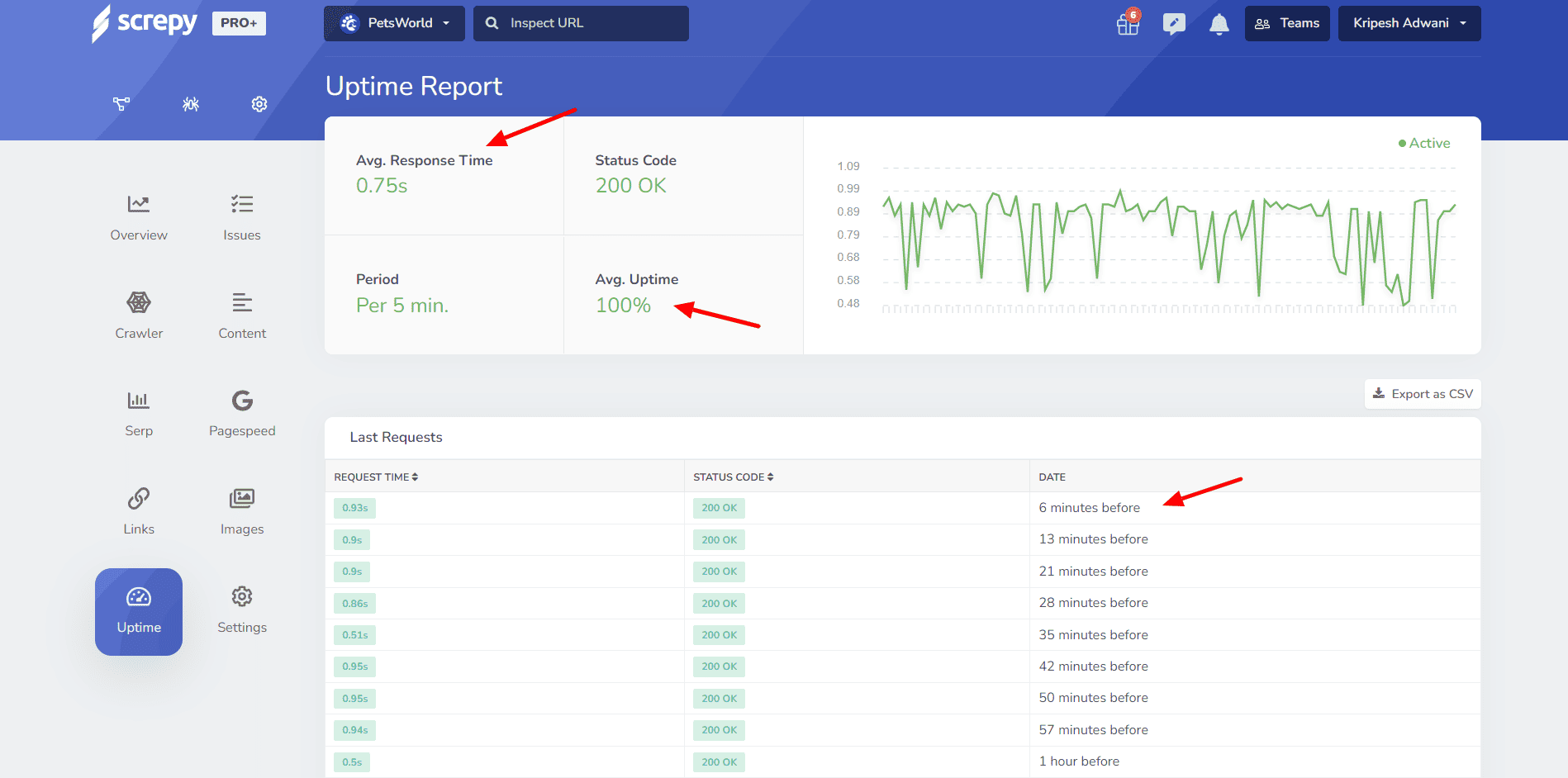Open Kripesh Adwani account menu

coord(1409,23)
